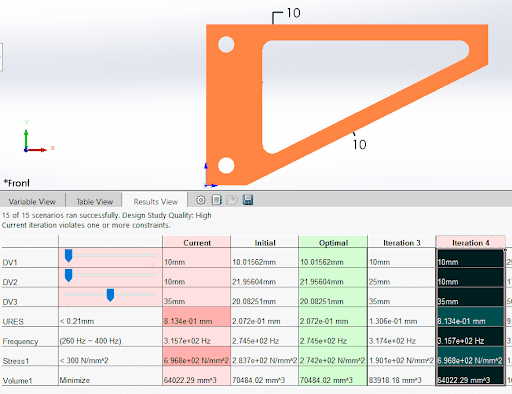Click the diagonal rib dimension label 10

[x=360, y=144]
